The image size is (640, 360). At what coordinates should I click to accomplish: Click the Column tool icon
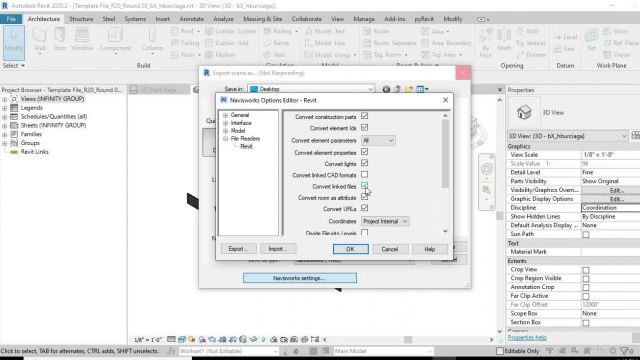click(152, 40)
